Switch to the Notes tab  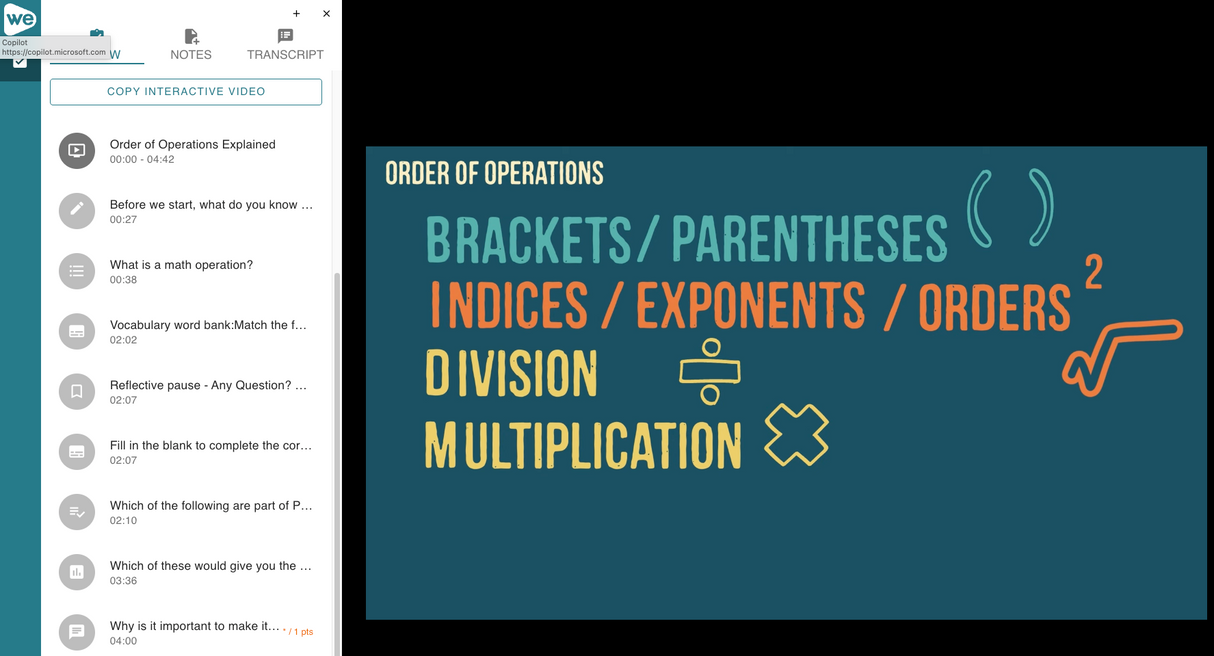point(191,45)
